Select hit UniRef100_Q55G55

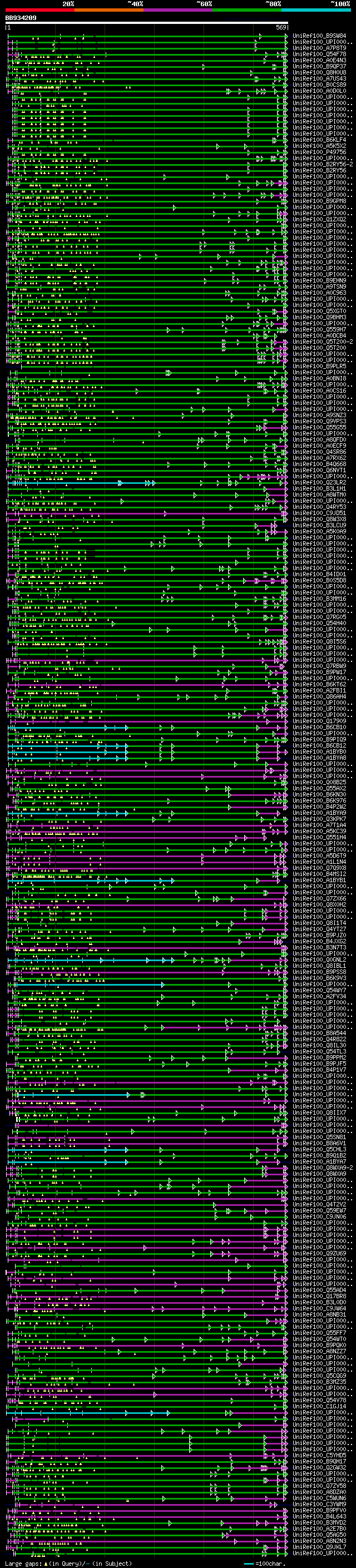coord(319,427)
